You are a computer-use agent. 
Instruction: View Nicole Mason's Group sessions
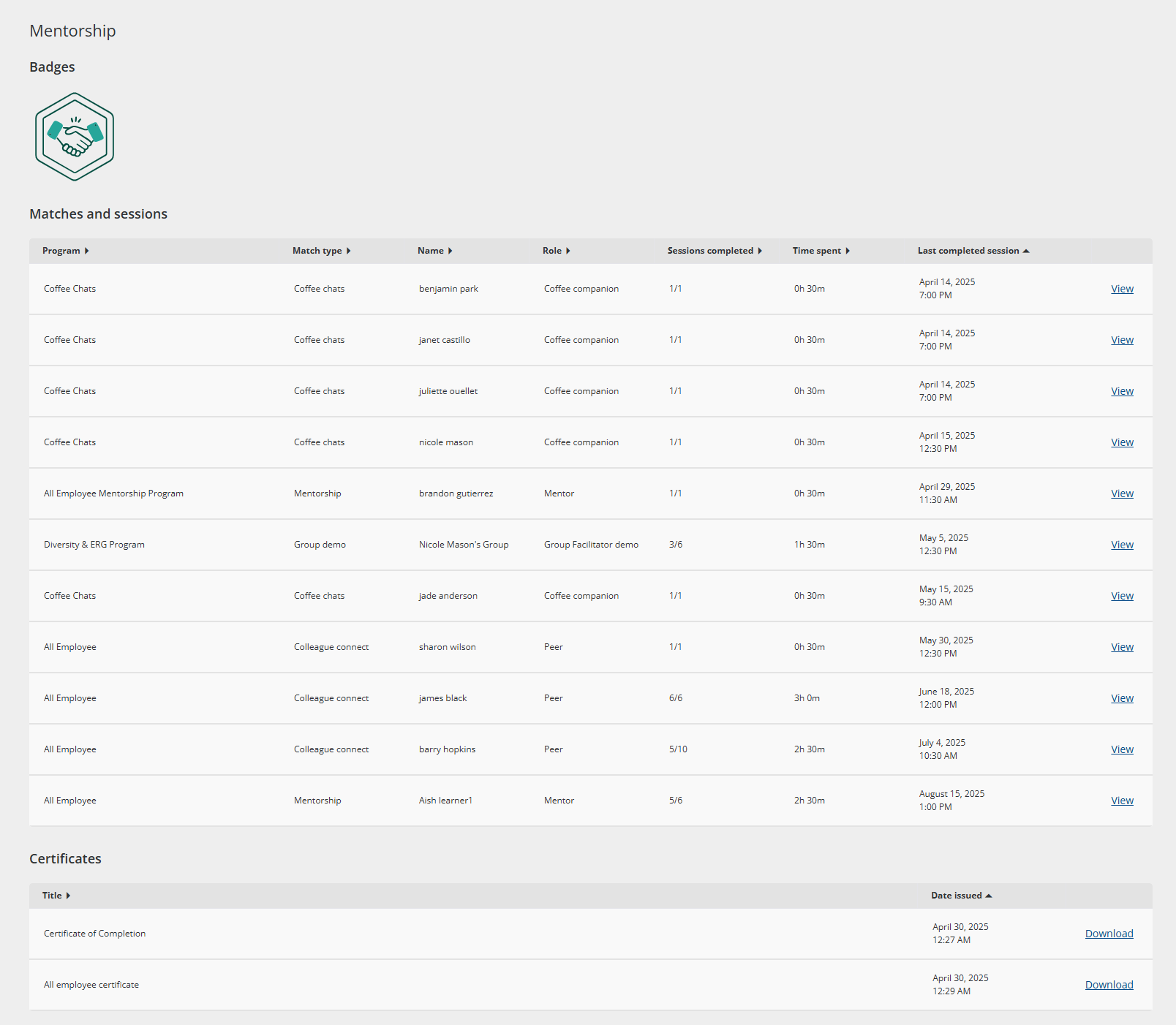coord(1122,545)
